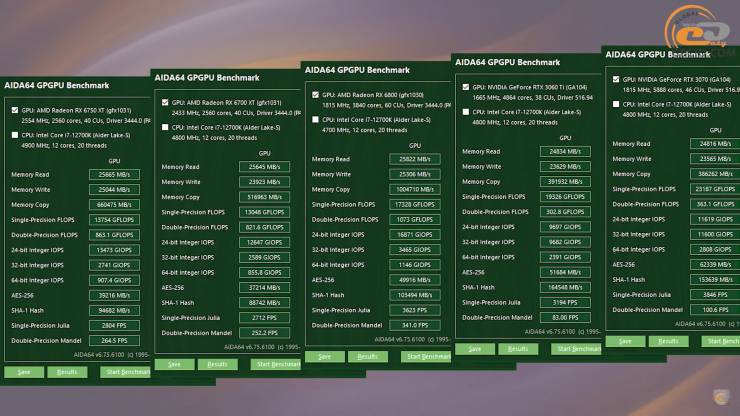Click 64-bit Integer IOPS value 2391 GIOPS
Screen dimensions: 740x416
point(565,258)
